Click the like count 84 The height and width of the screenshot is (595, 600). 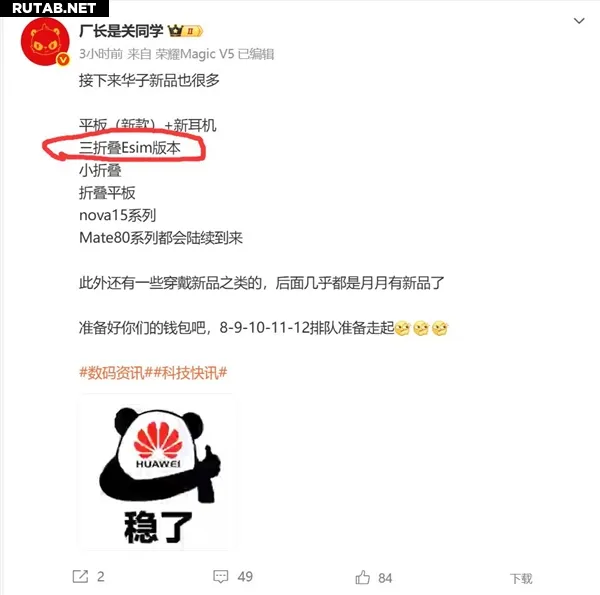385,578
